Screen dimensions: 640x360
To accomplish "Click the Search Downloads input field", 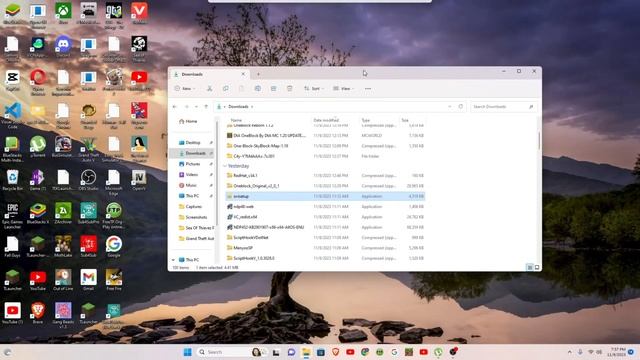I will click(500, 107).
